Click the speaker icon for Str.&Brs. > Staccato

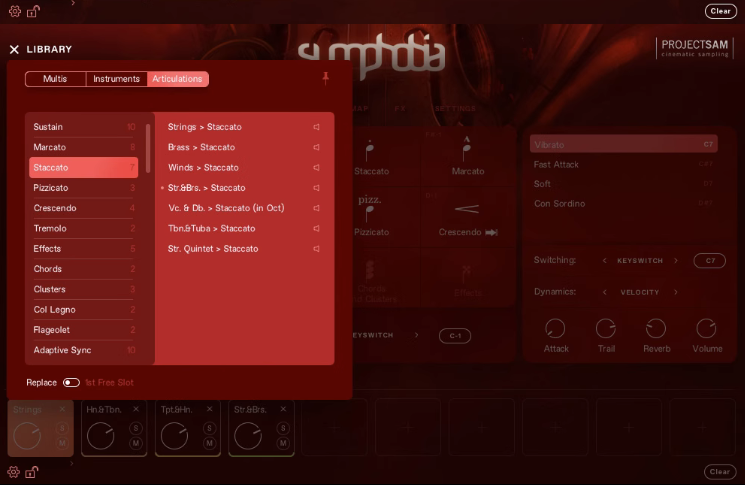(316, 188)
